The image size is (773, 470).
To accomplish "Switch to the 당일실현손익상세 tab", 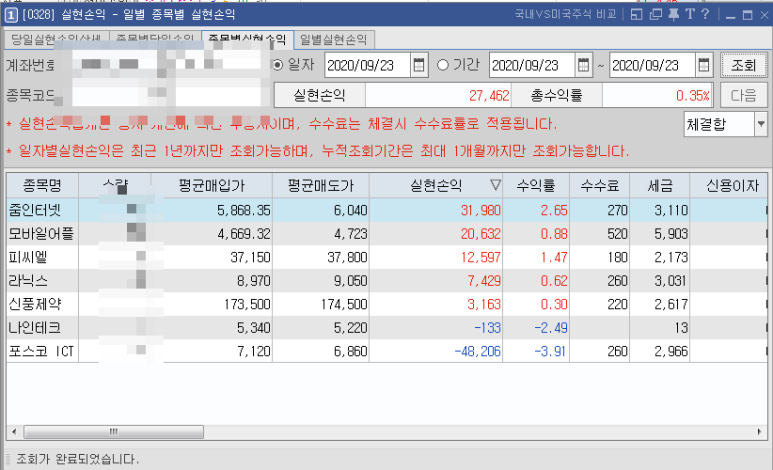I will click(56, 39).
